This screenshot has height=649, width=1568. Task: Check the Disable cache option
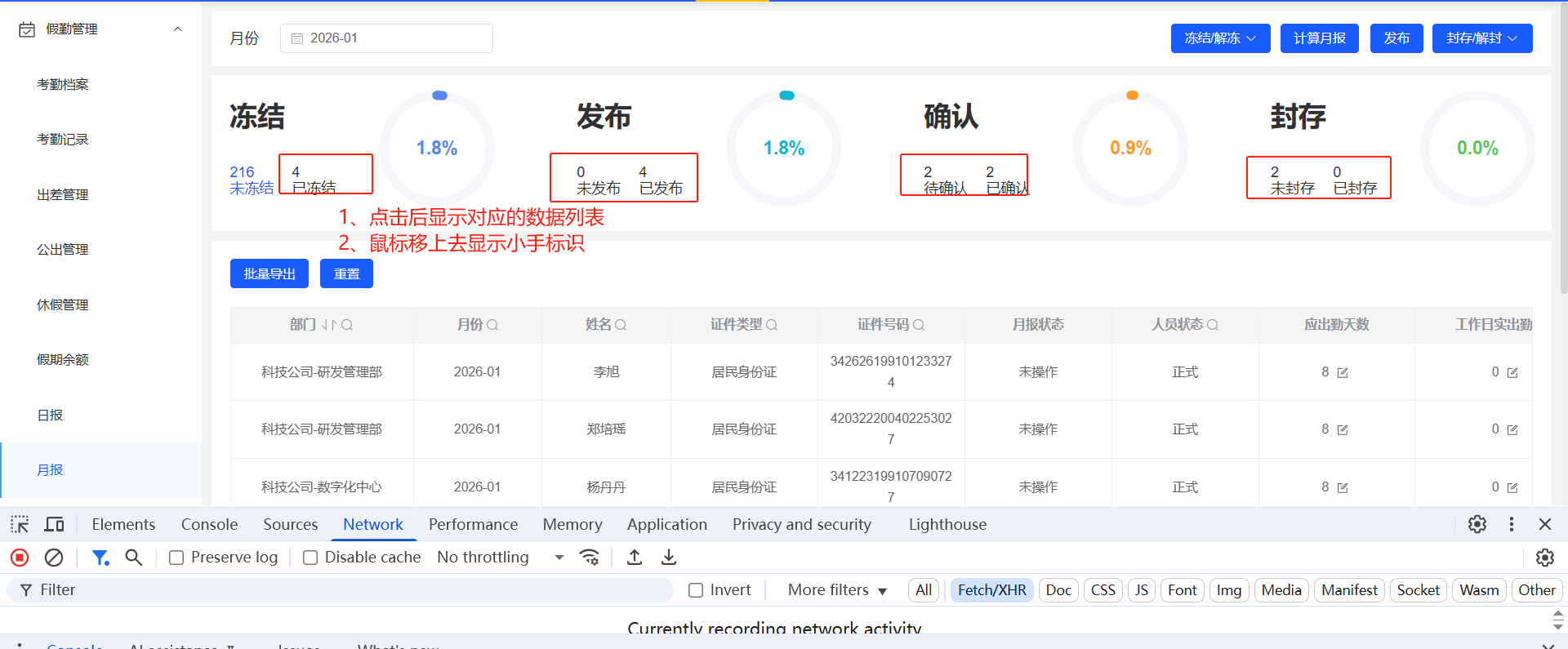pos(310,558)
